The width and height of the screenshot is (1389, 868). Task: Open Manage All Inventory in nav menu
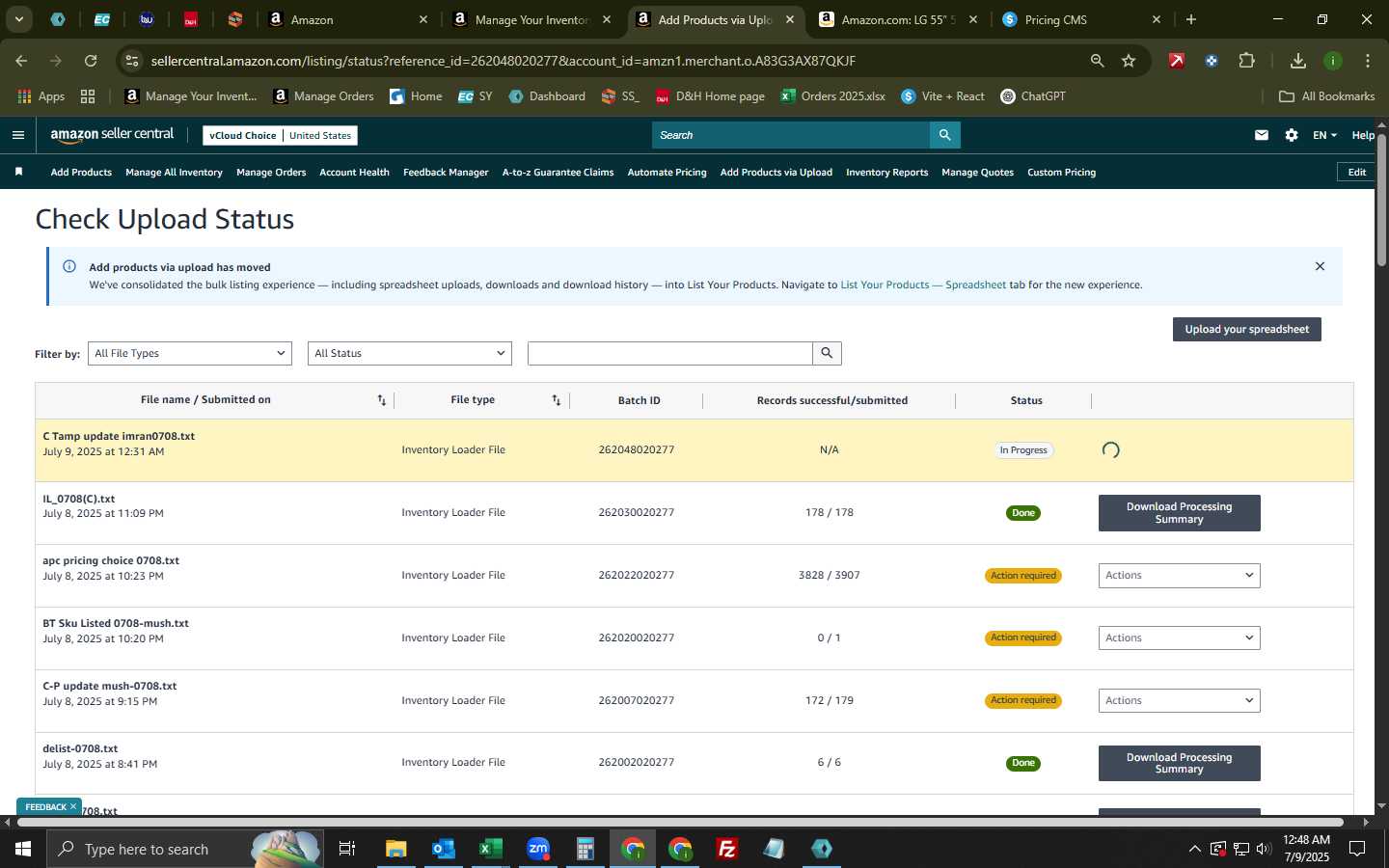coord(174,172)
